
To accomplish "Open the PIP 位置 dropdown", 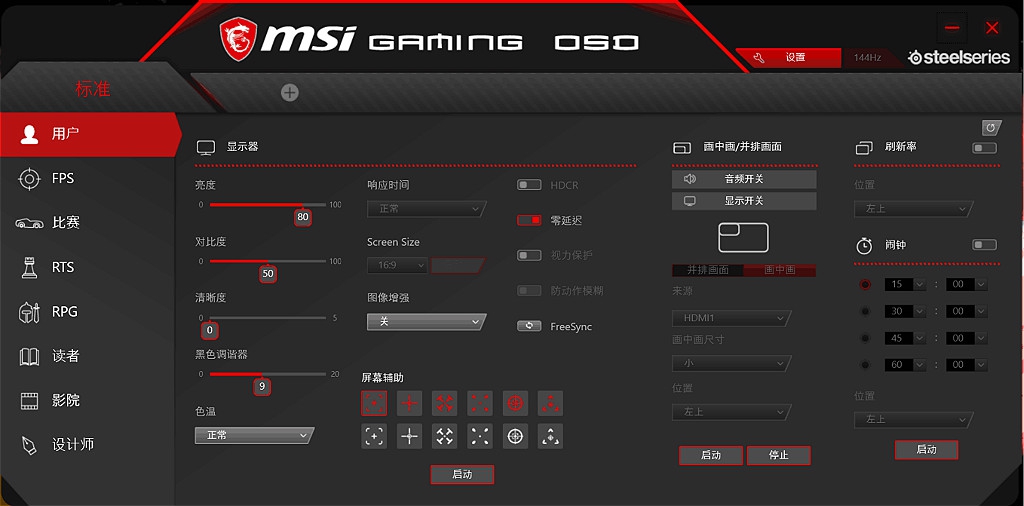I will click(x=731, y=412).
